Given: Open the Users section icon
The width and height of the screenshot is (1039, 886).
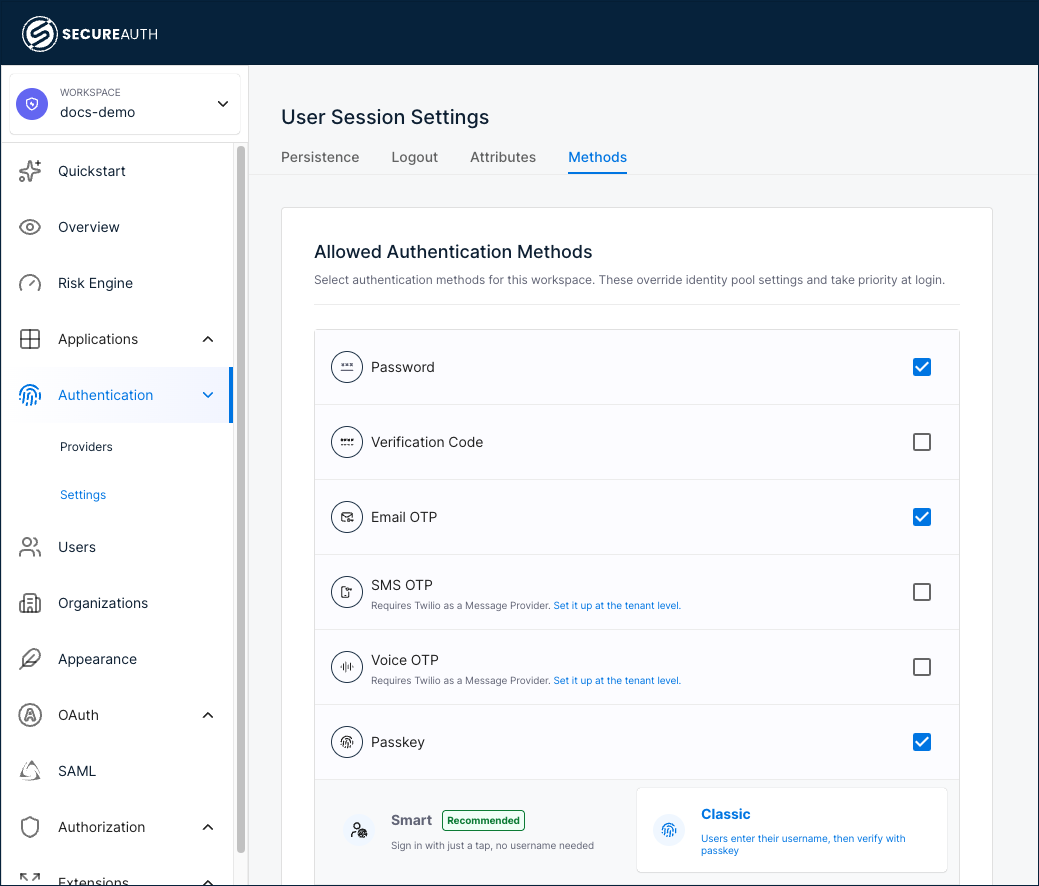Looking at the screenshot, I should coord(30,547).
